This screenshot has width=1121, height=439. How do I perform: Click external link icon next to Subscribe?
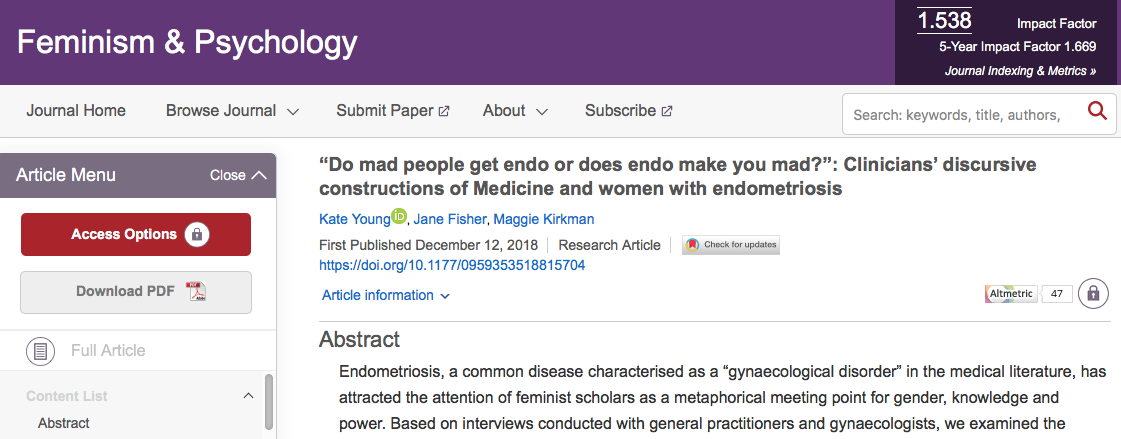[667, 111]
